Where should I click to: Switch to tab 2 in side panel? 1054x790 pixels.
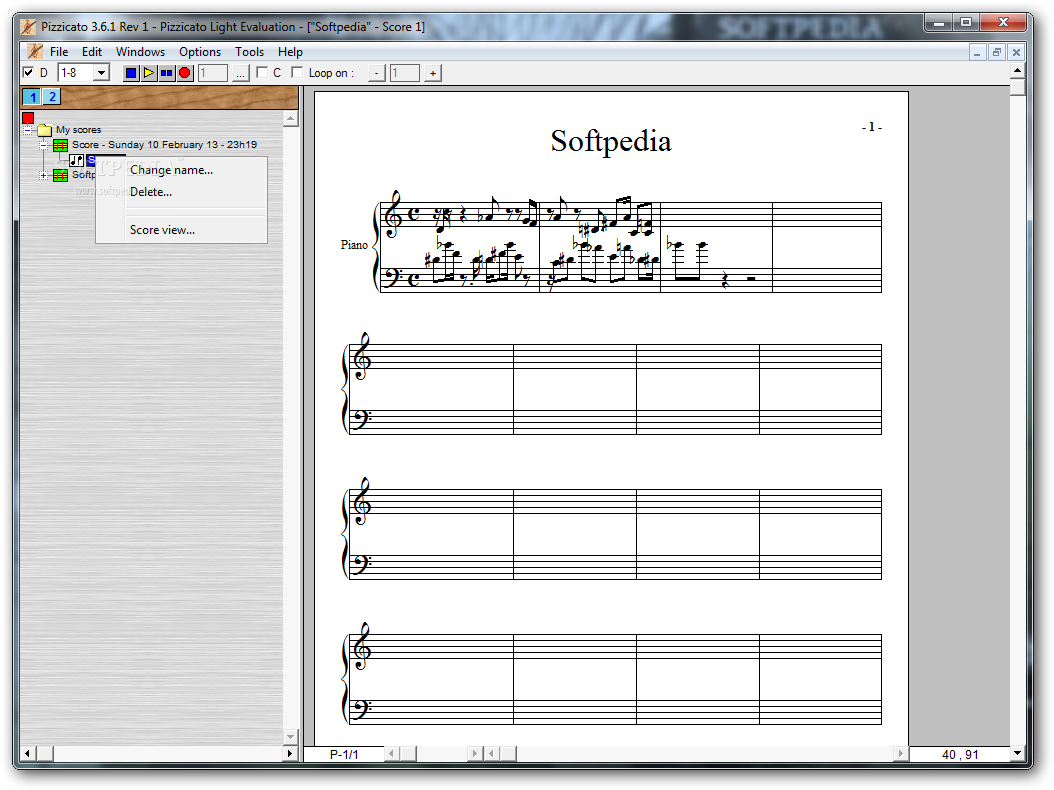click(x=52, y=97)
